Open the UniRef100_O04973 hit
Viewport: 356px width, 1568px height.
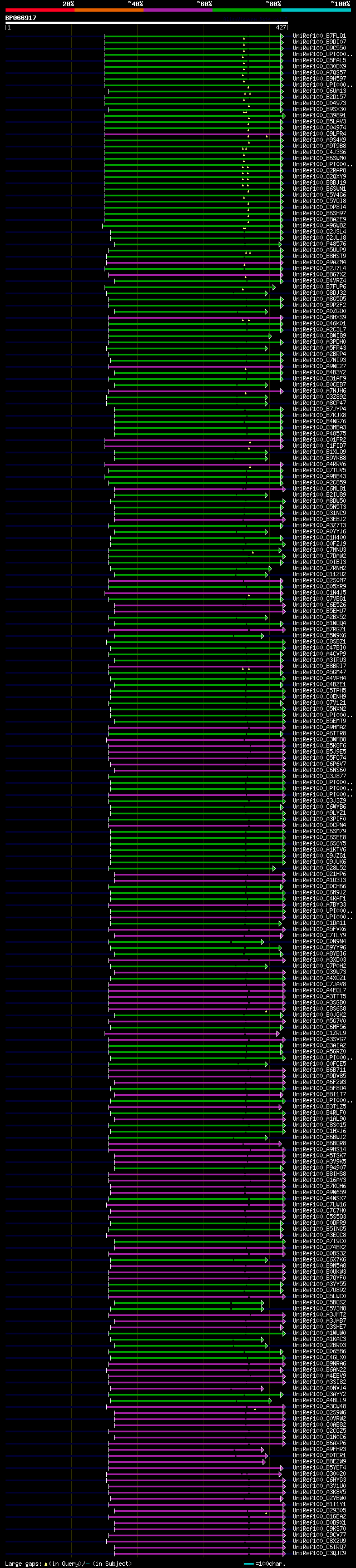tap(319, 103)
